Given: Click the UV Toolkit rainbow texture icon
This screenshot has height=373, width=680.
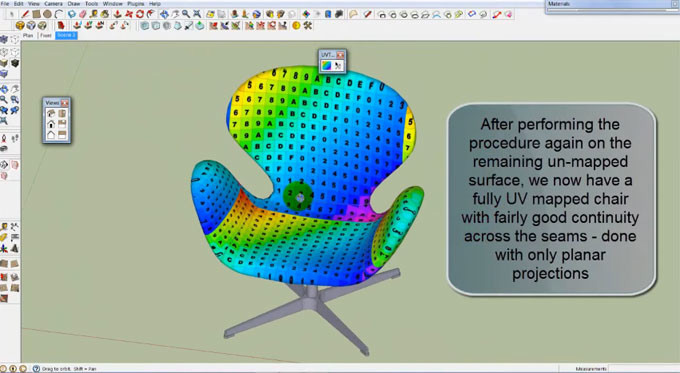Looking at the screenshot, I should pyautogui.click(x=327, y=65).
